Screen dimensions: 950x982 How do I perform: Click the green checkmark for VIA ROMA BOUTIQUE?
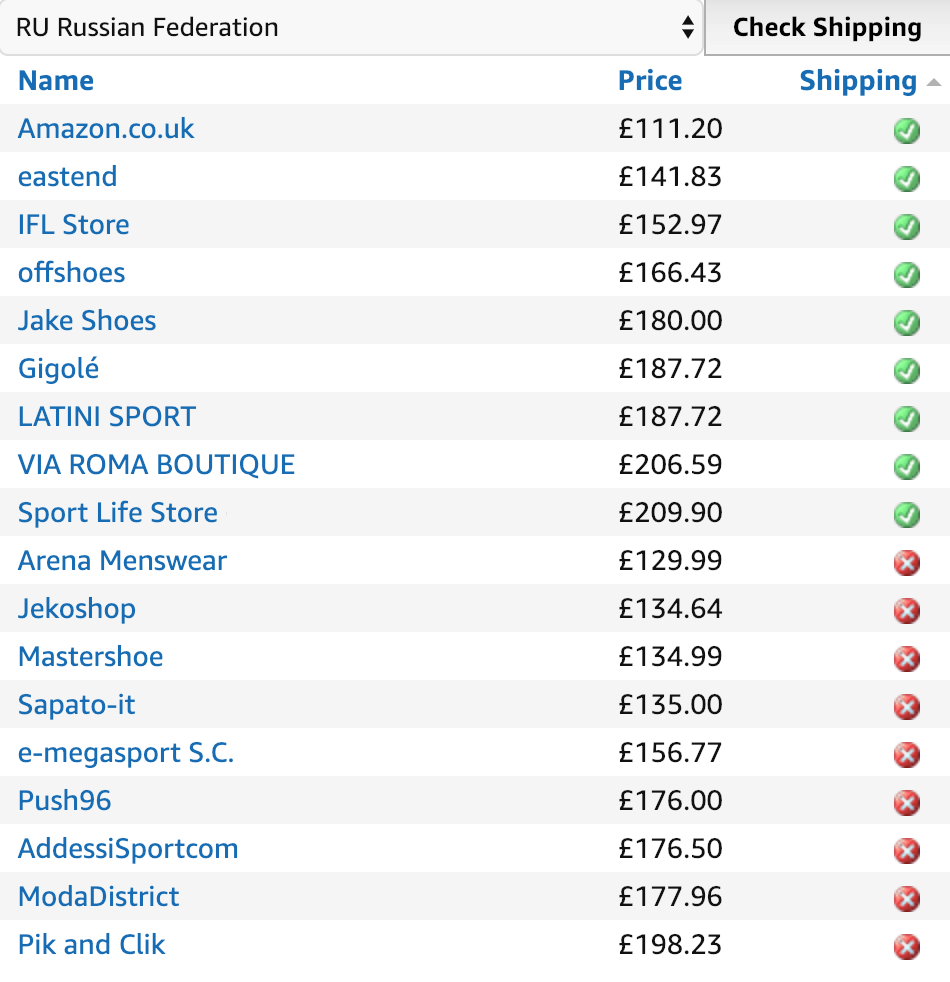coord(906,466)
